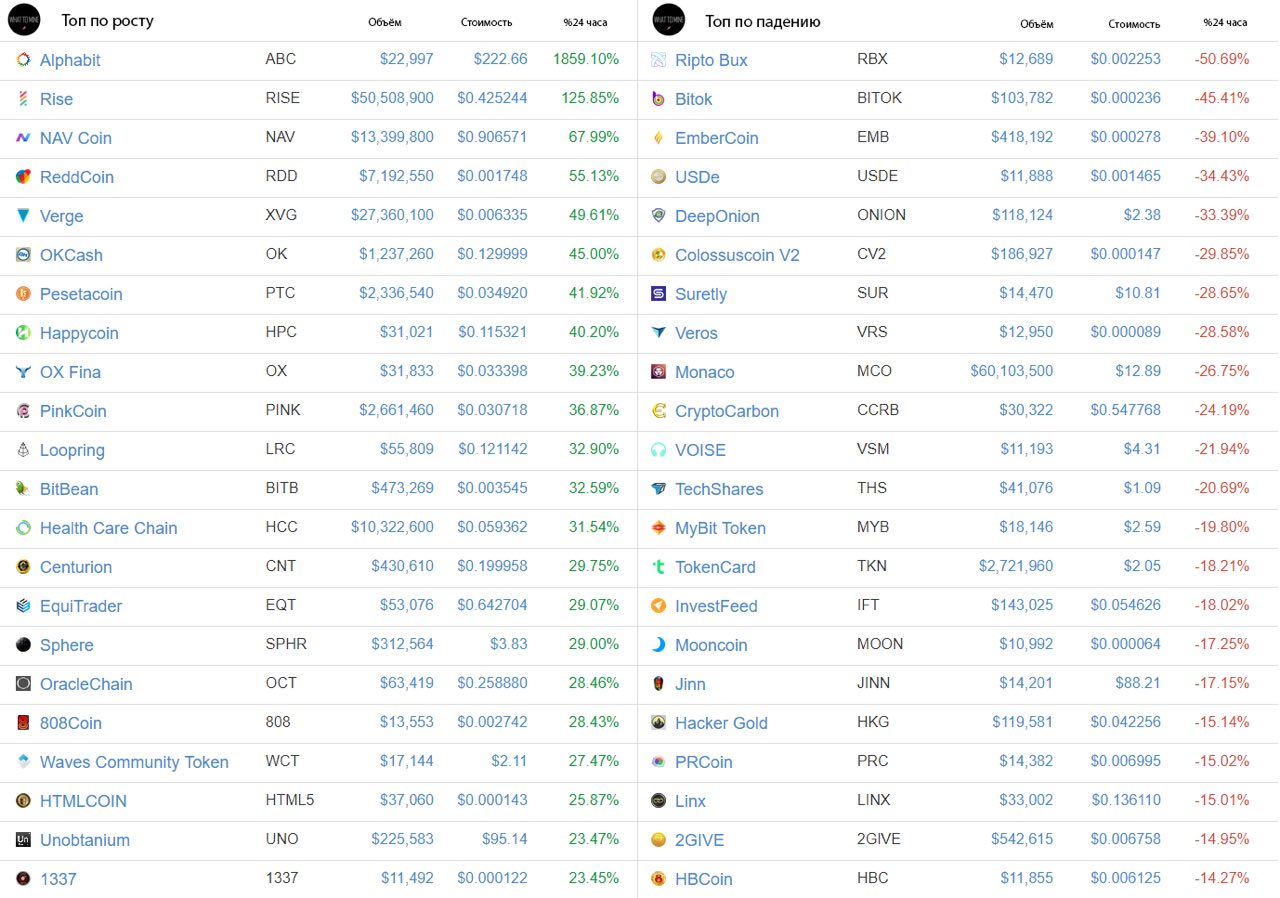Click the VOISE headphones icon
Image resolution: width=1280 pixels, height=898 pixels.
click(658, 450)
